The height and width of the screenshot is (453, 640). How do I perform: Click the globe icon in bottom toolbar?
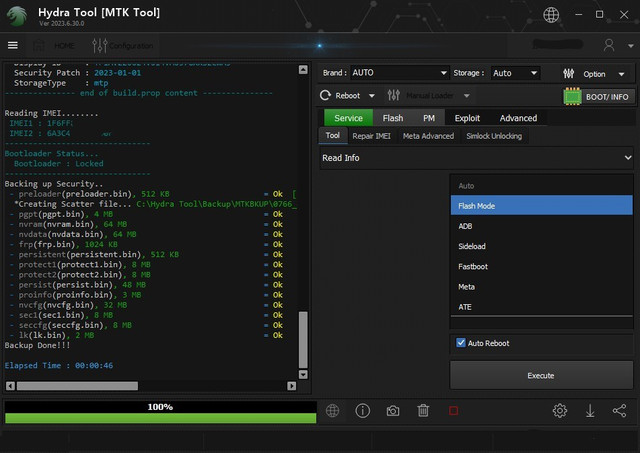tap(332, 411)
